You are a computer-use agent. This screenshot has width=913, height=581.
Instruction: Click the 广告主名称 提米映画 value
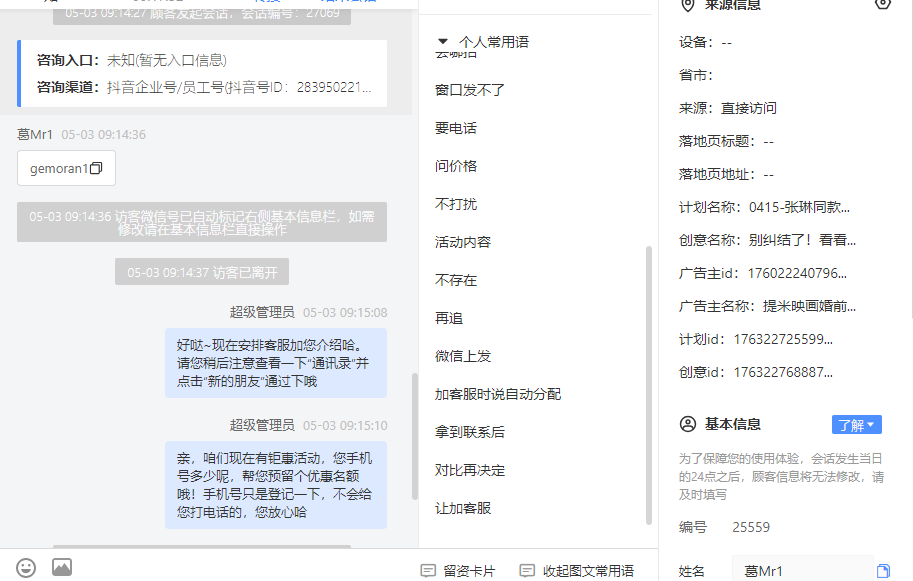[809, 306]
